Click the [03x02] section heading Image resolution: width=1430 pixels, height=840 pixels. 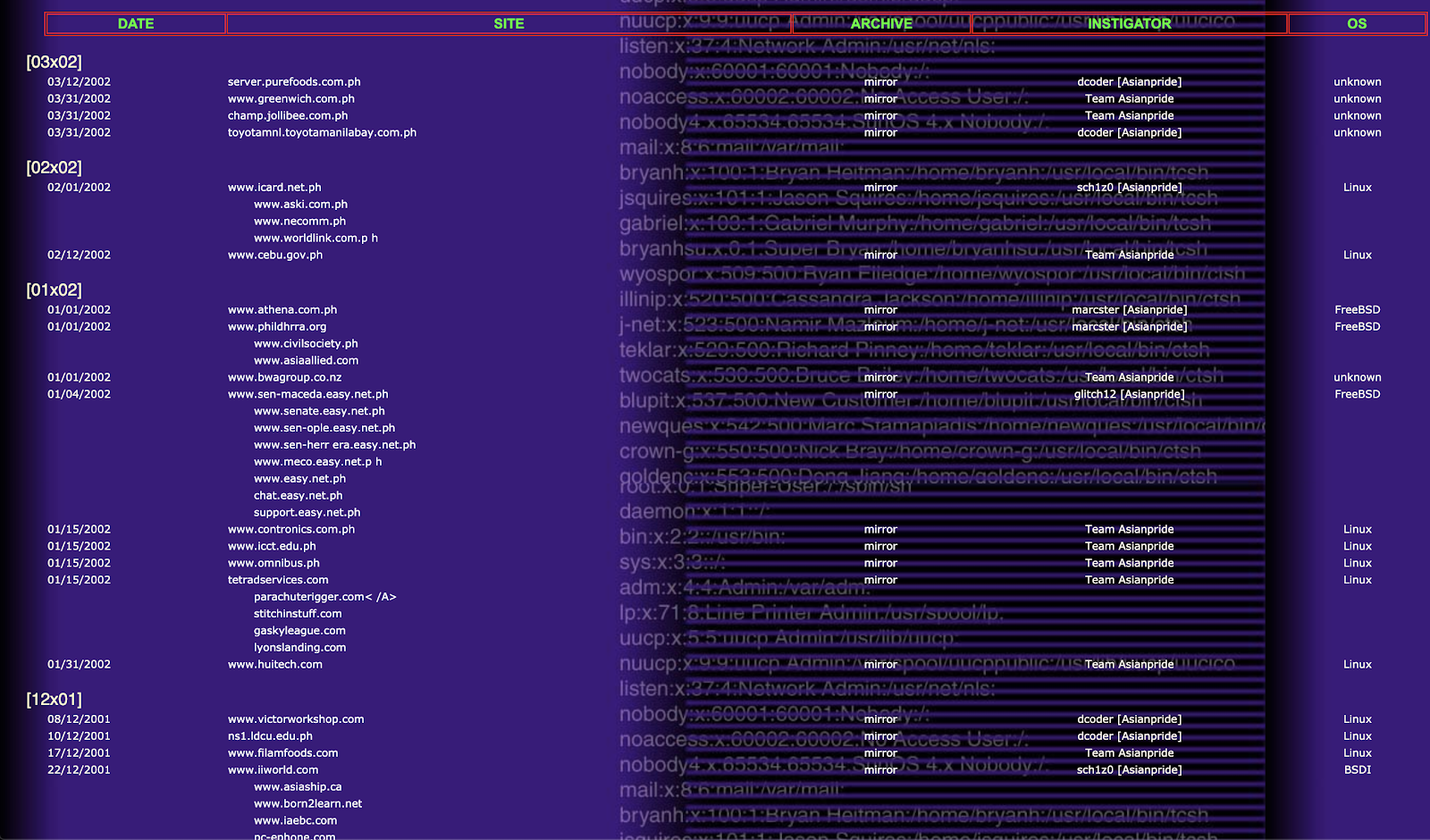click(x=55, y=63)
